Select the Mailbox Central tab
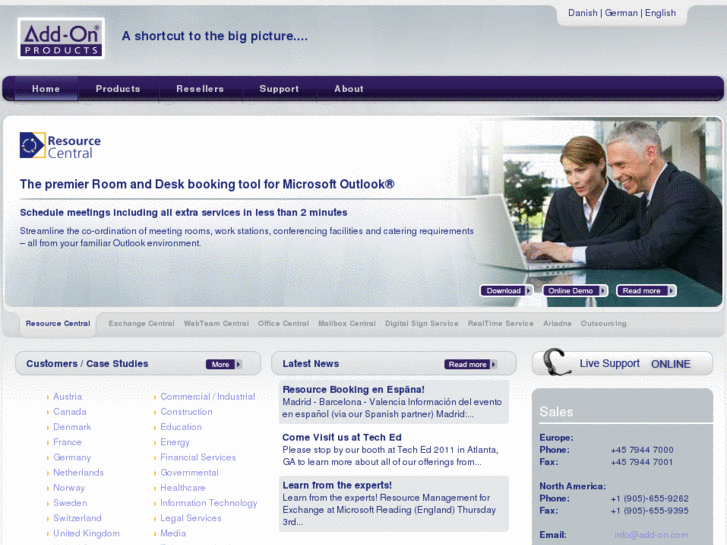The width and height of the screenshot is (727, 545). tap(347, 323)
